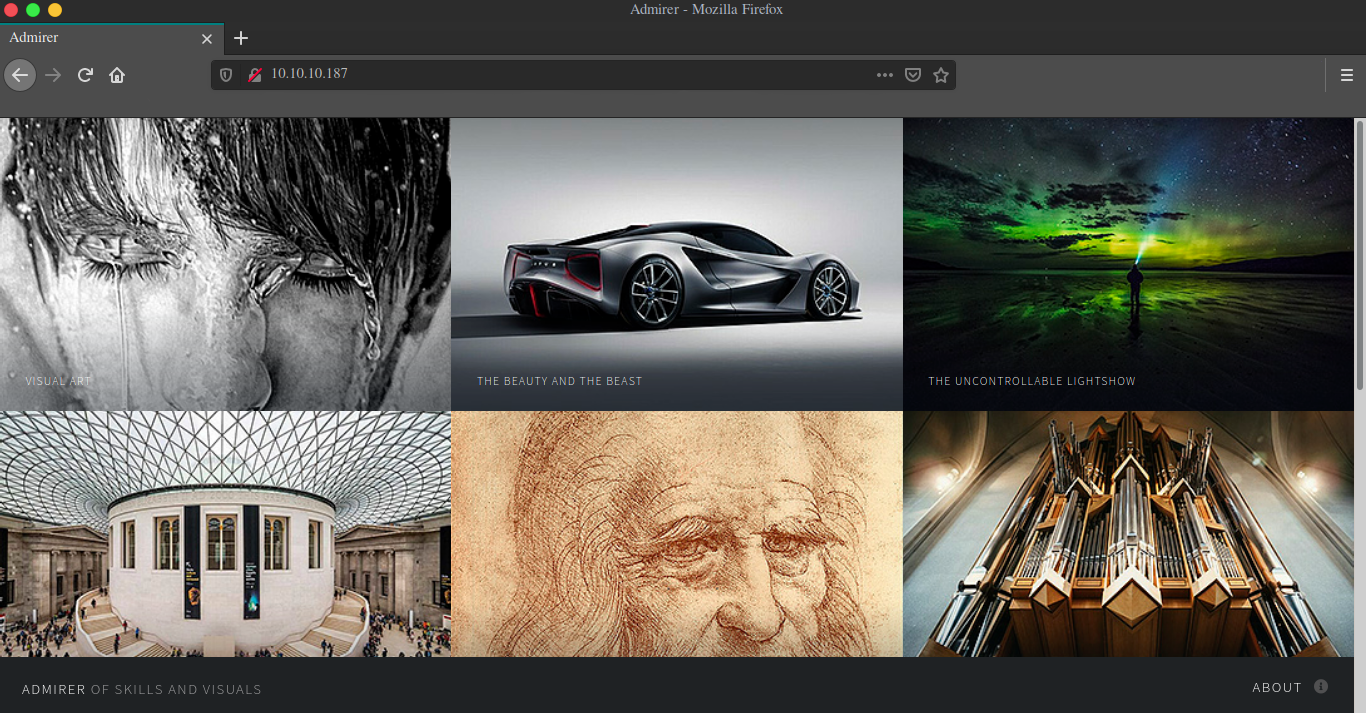Show tracking protection shield info

226,75
